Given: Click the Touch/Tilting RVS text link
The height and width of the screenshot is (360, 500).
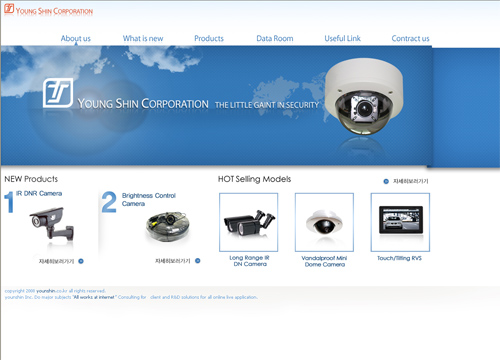Looking at the screenshot, I should coord(399,258).
